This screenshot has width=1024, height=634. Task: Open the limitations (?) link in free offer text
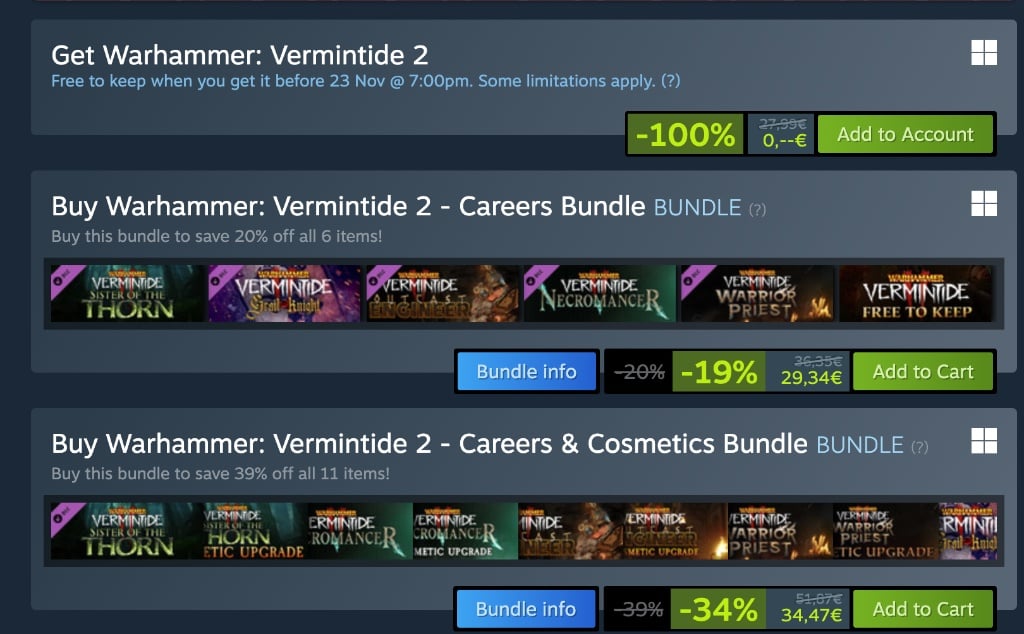tap(671, 81)
